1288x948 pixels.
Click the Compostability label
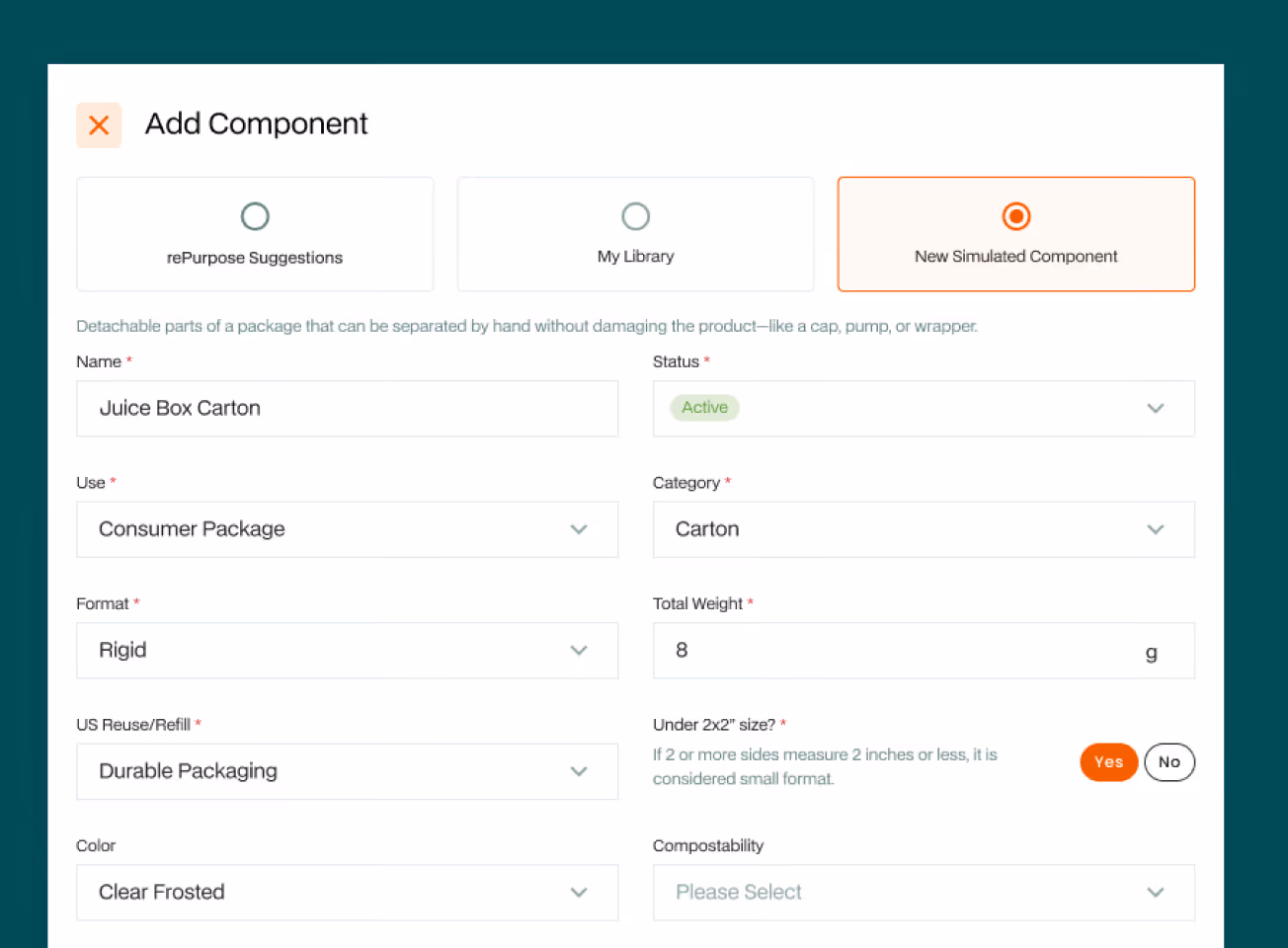[x=708, y=845]
